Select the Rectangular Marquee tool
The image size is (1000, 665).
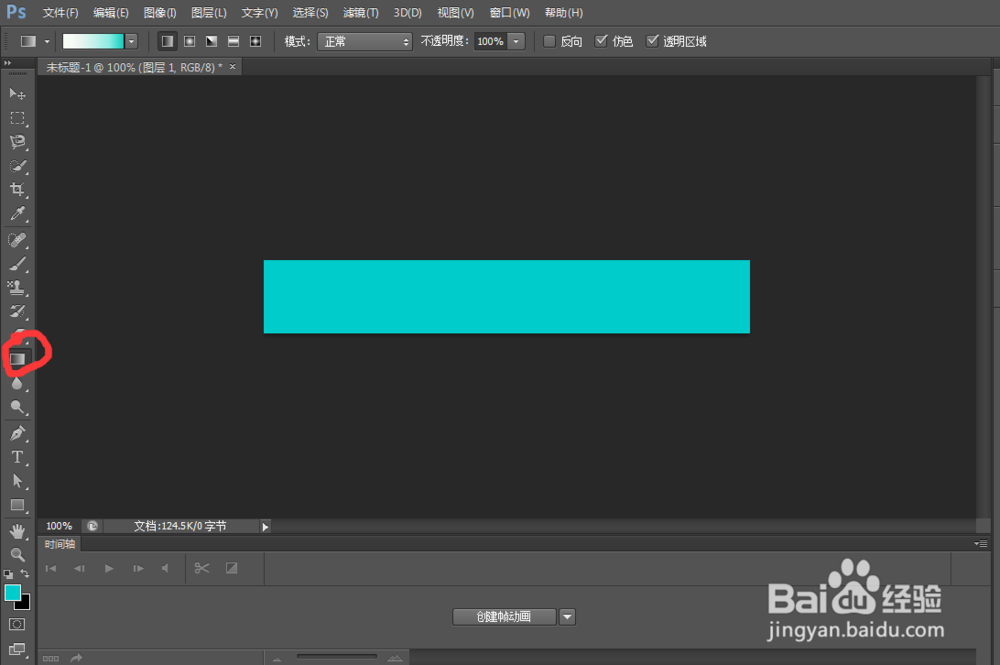point(17,118)
